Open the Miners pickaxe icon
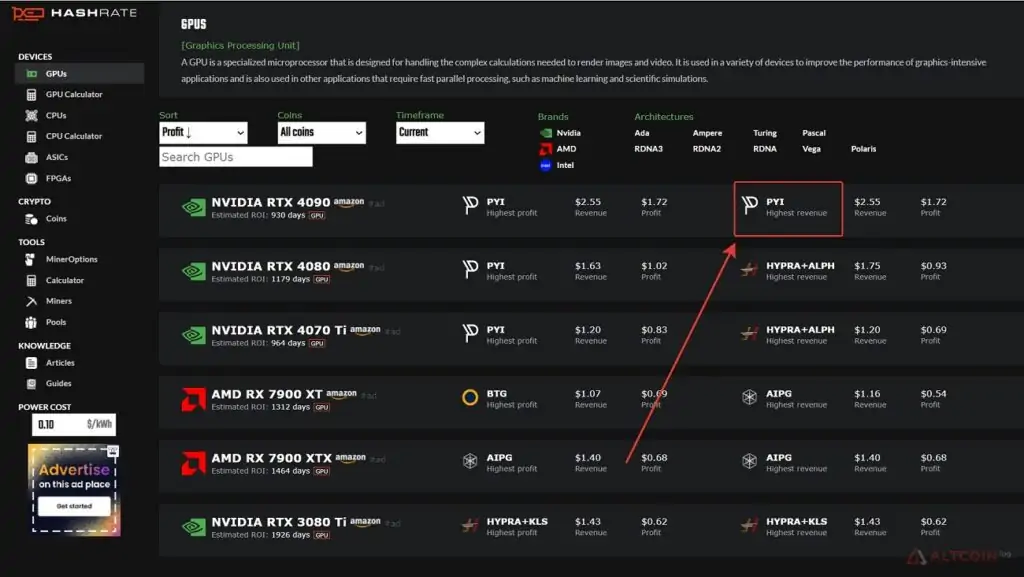This screenshot has width=1024, height=577. coord(31,301)
